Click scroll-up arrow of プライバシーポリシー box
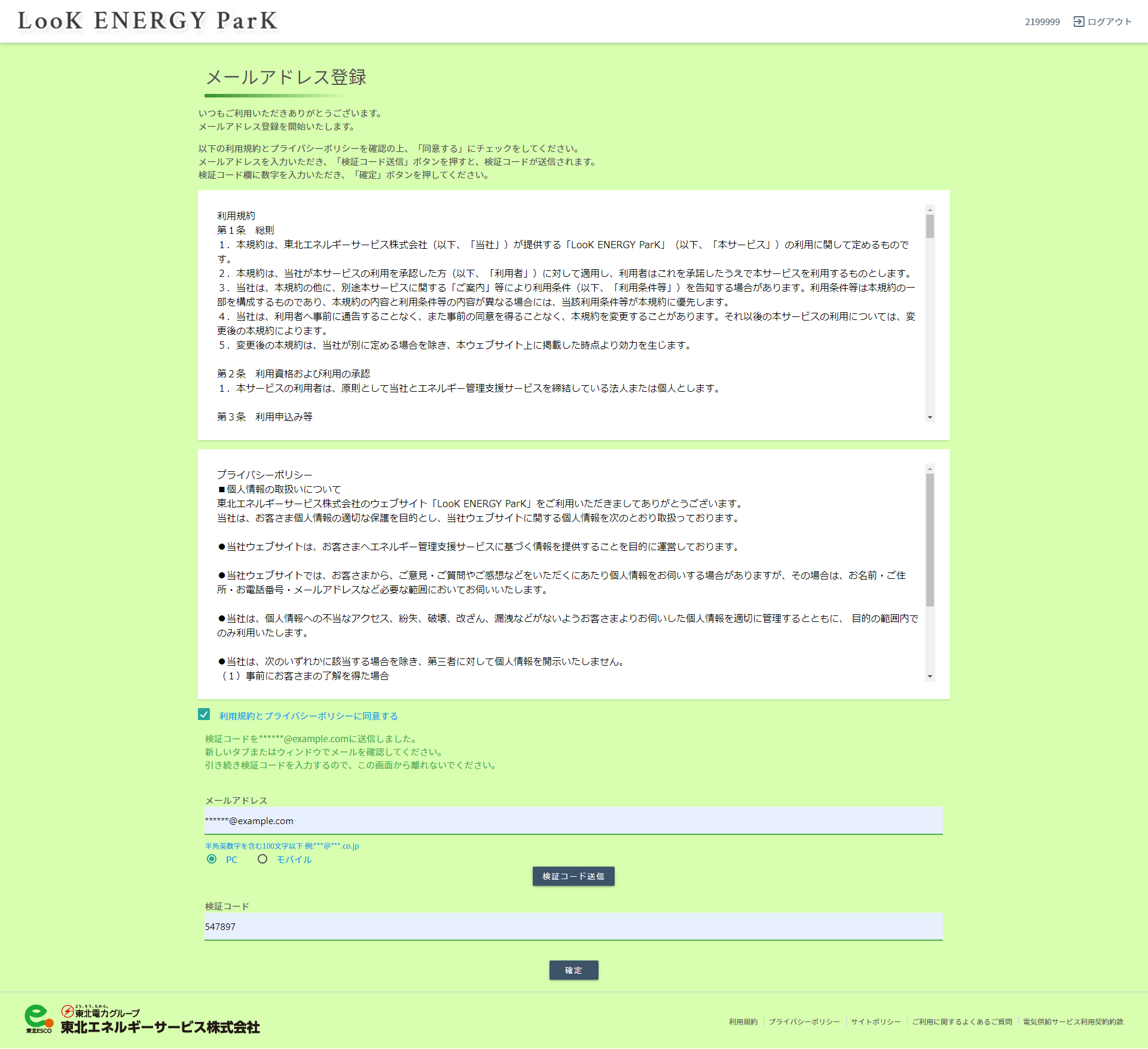The height and width of the screenshot is (1049, 1148). (930, 469)
